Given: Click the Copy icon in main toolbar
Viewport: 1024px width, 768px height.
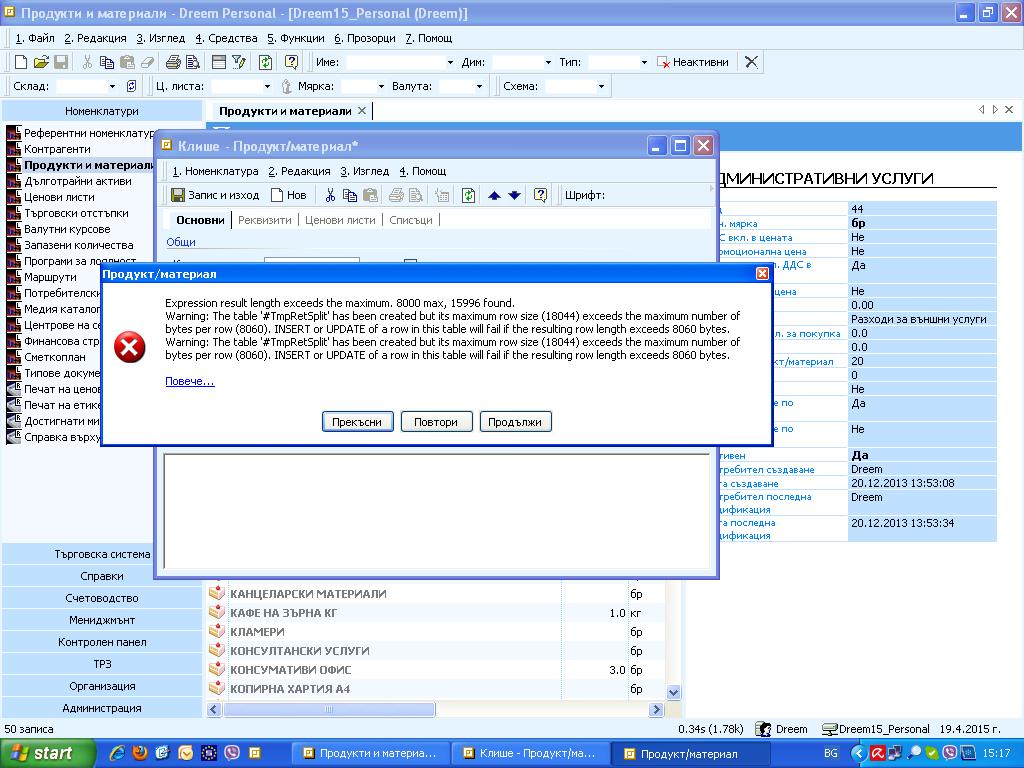Looking at the screenshot, I should pos(106,62).
